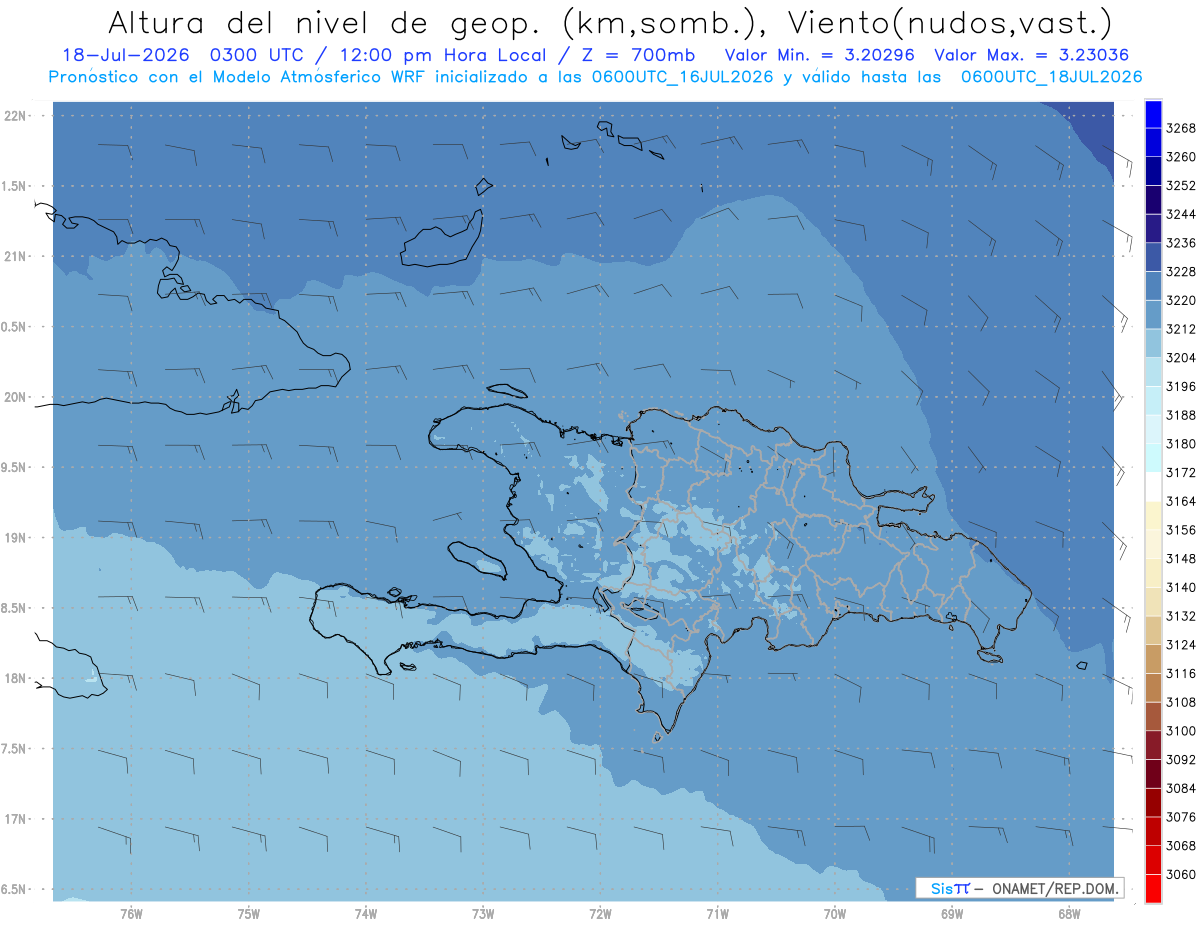Click the colorbar label '3164'
Screen dimensions: 1200x927
click(x=1180, y=501)
